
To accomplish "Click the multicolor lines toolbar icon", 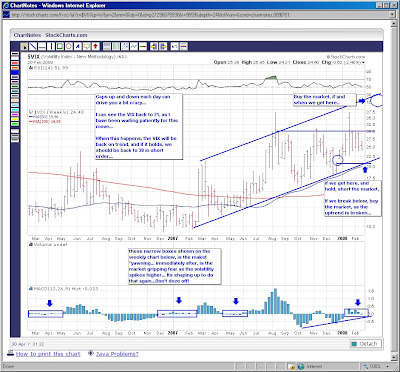I will 184,46.
